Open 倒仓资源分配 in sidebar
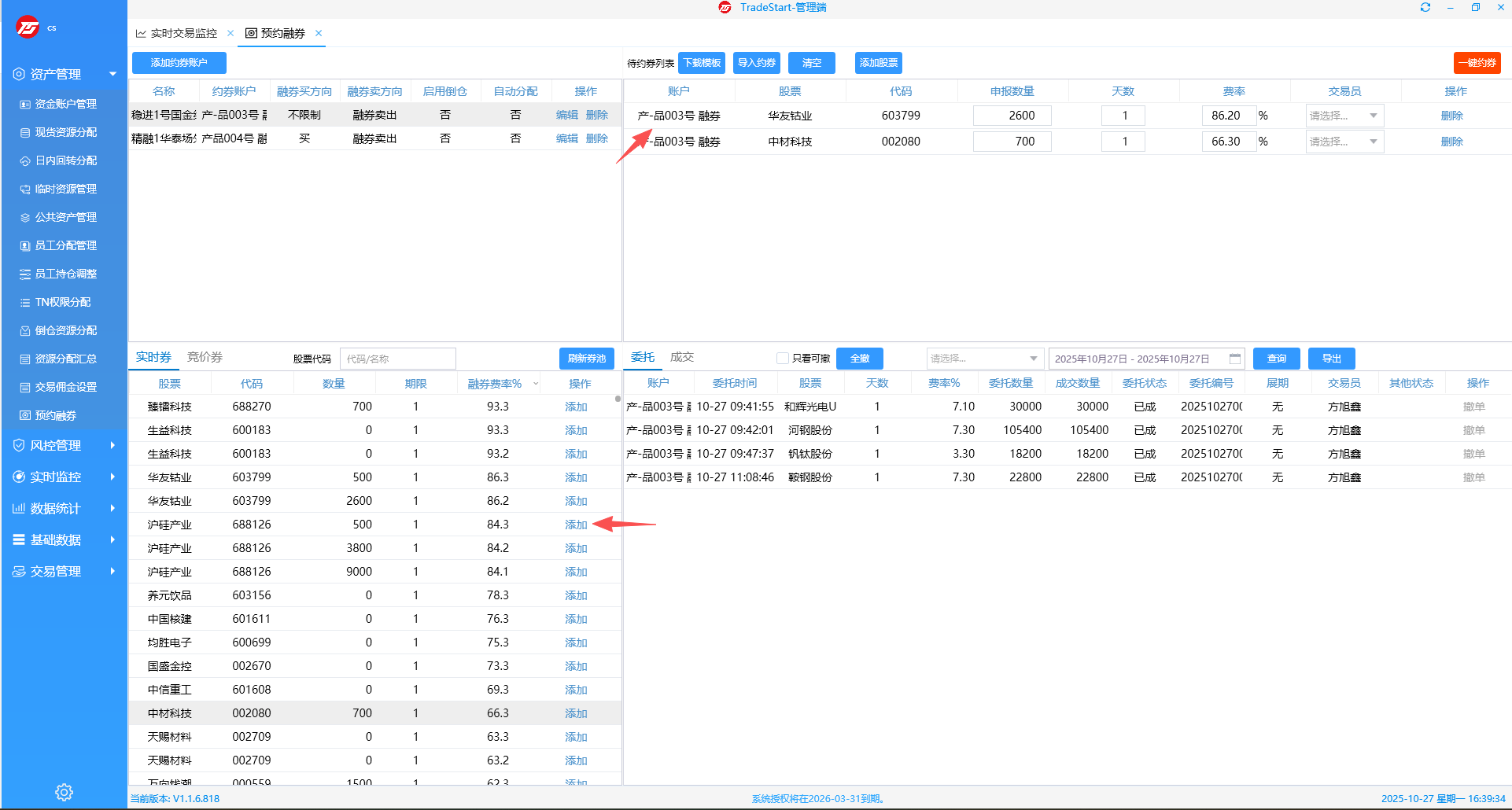Viewport: 1512px width, 810px height. click(65, 330)
